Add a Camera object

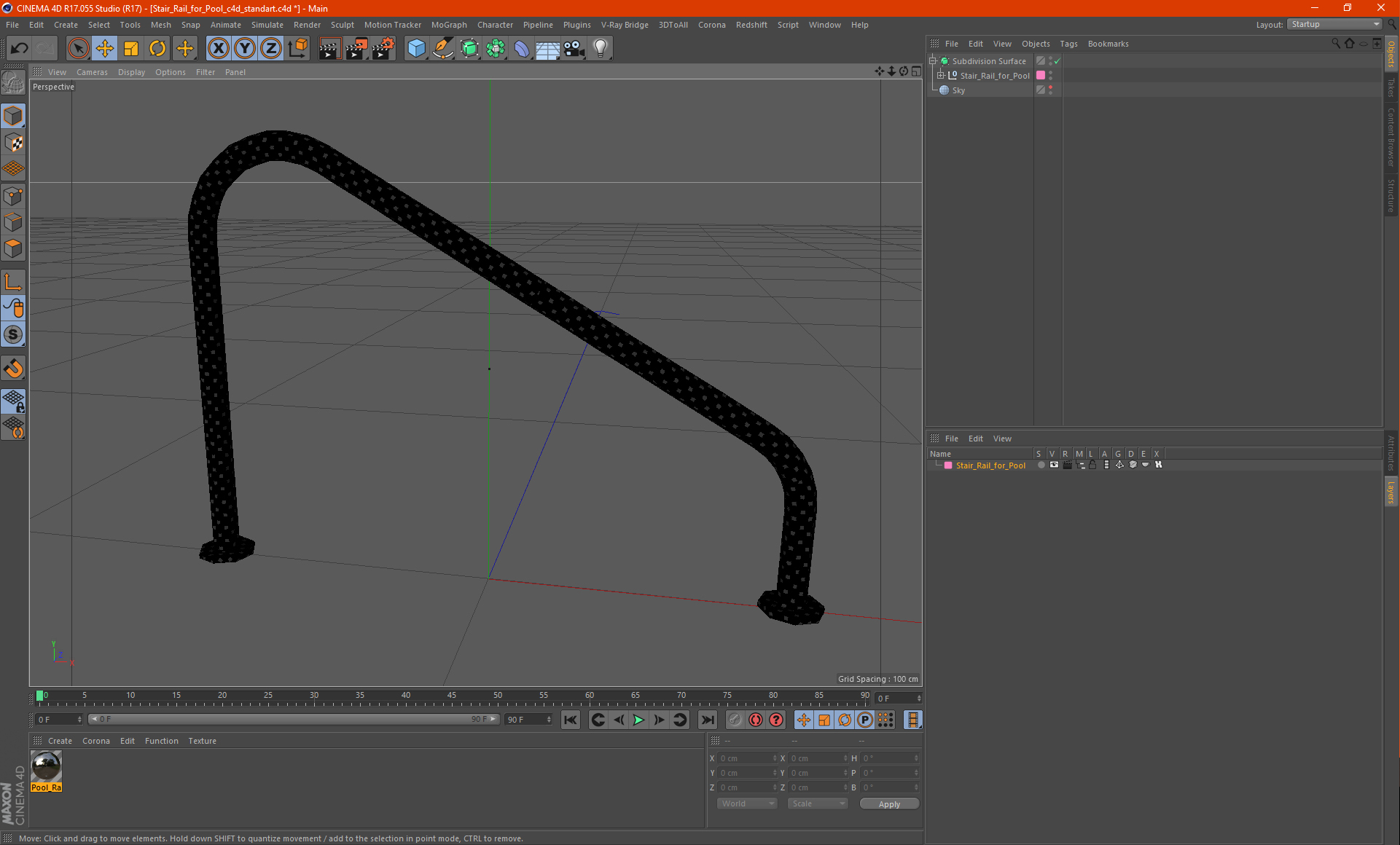pyautogui.click(x=574, y=48)
